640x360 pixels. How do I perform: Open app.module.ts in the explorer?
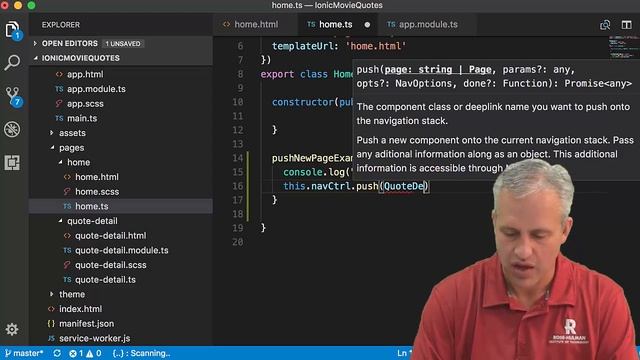coord(96,89)
